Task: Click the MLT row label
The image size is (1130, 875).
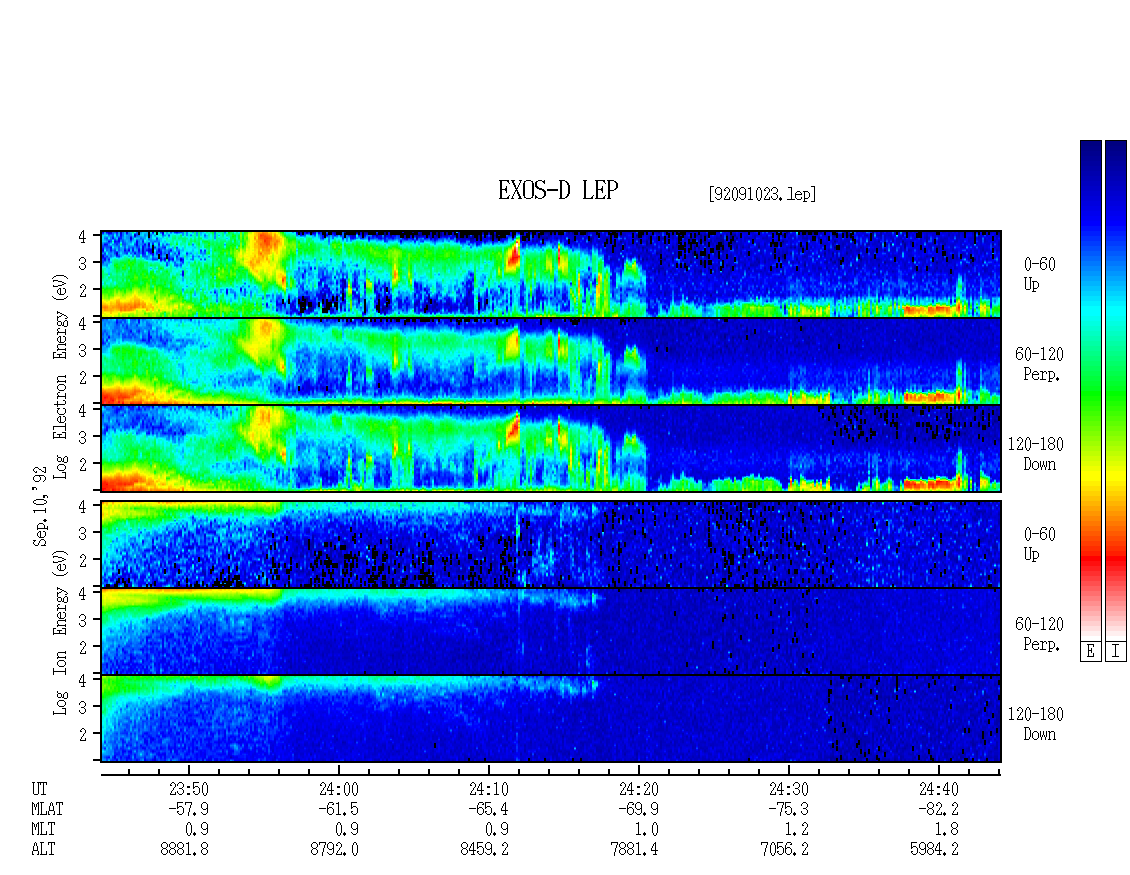Action: coord(43,830)
